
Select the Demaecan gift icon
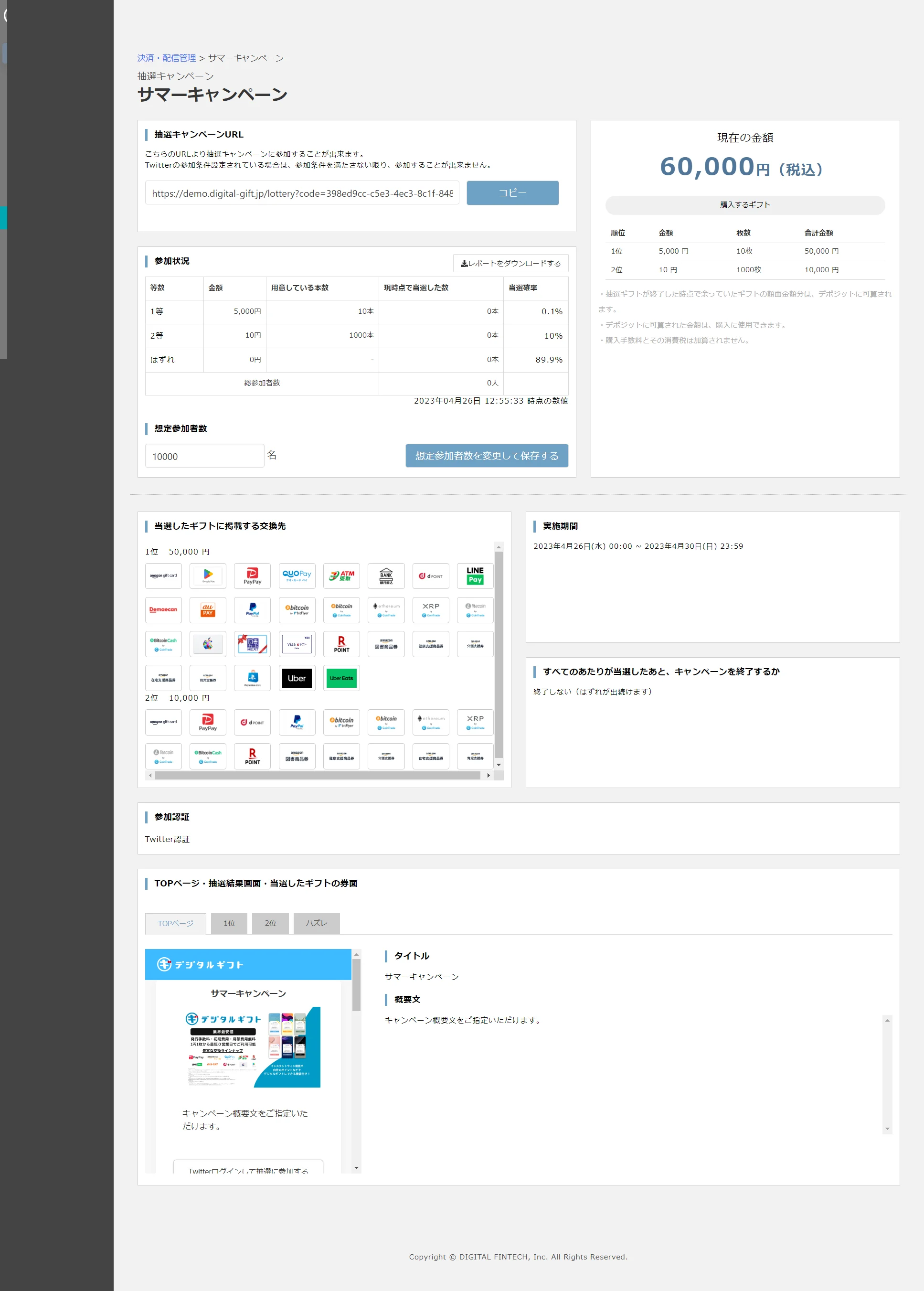point(163,610)
